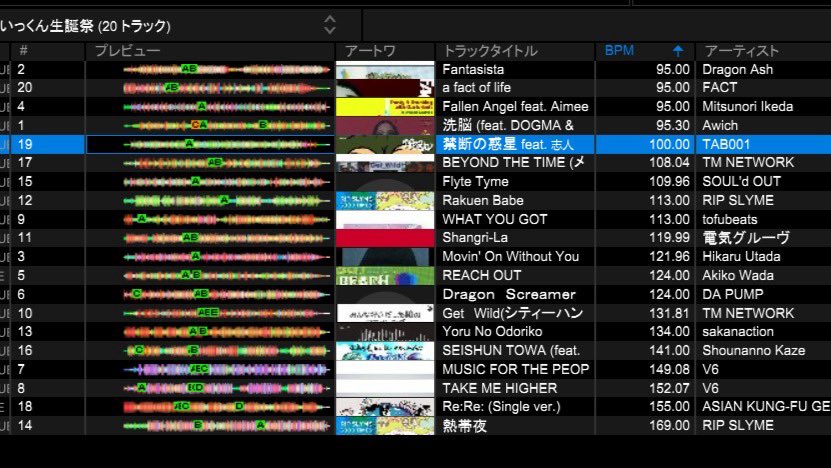Click the artist TAB001
831x468 pixels.
click(x=726, y=144)
